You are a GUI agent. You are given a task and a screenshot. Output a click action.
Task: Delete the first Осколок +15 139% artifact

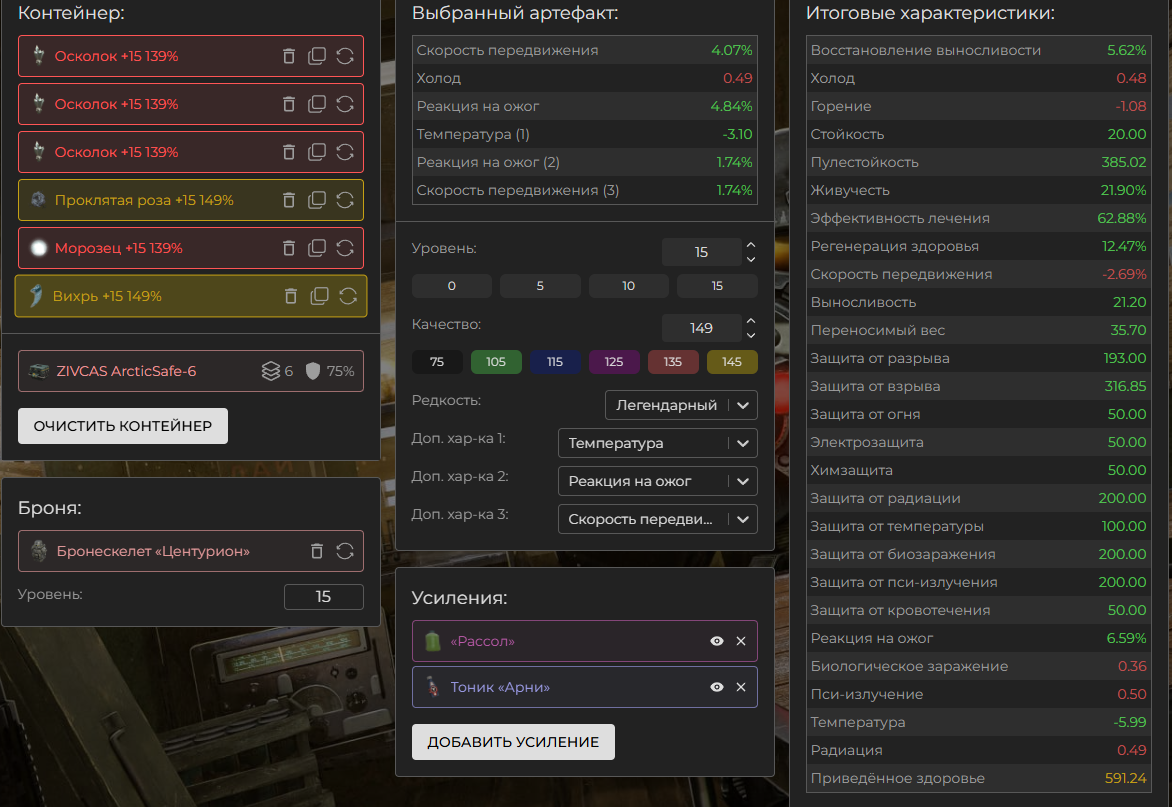pyautogui.click(x=289, y=56)
